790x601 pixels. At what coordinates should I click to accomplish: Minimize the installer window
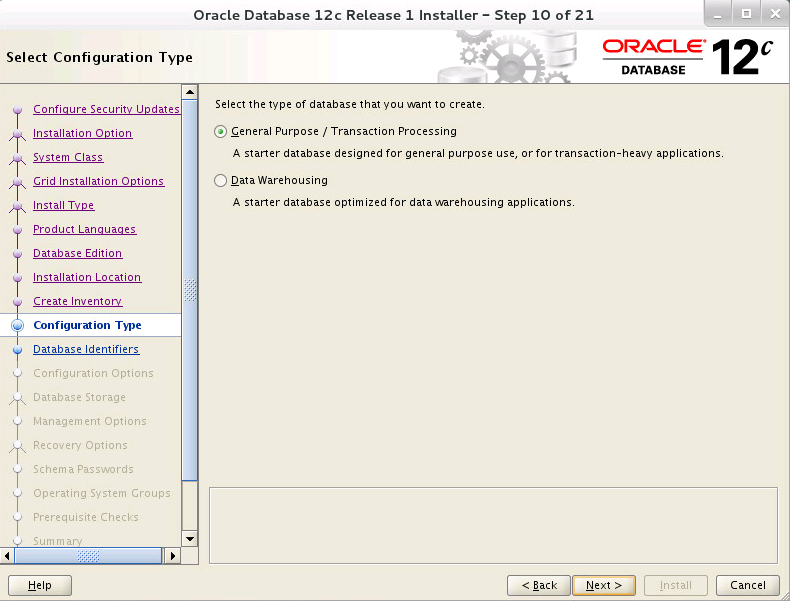click(x=717, y=14)
